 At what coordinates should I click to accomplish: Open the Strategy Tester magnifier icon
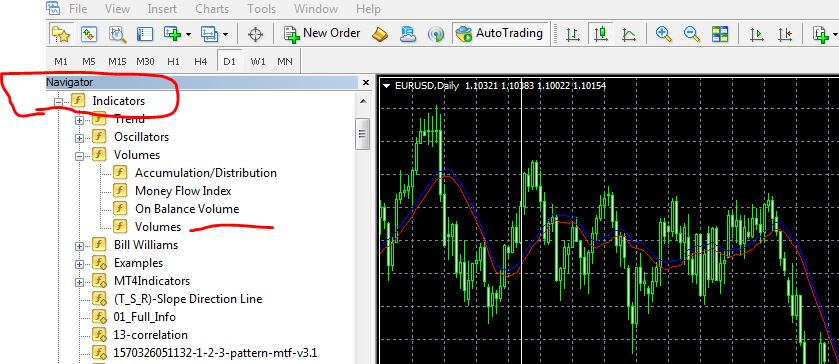point(117,34)
